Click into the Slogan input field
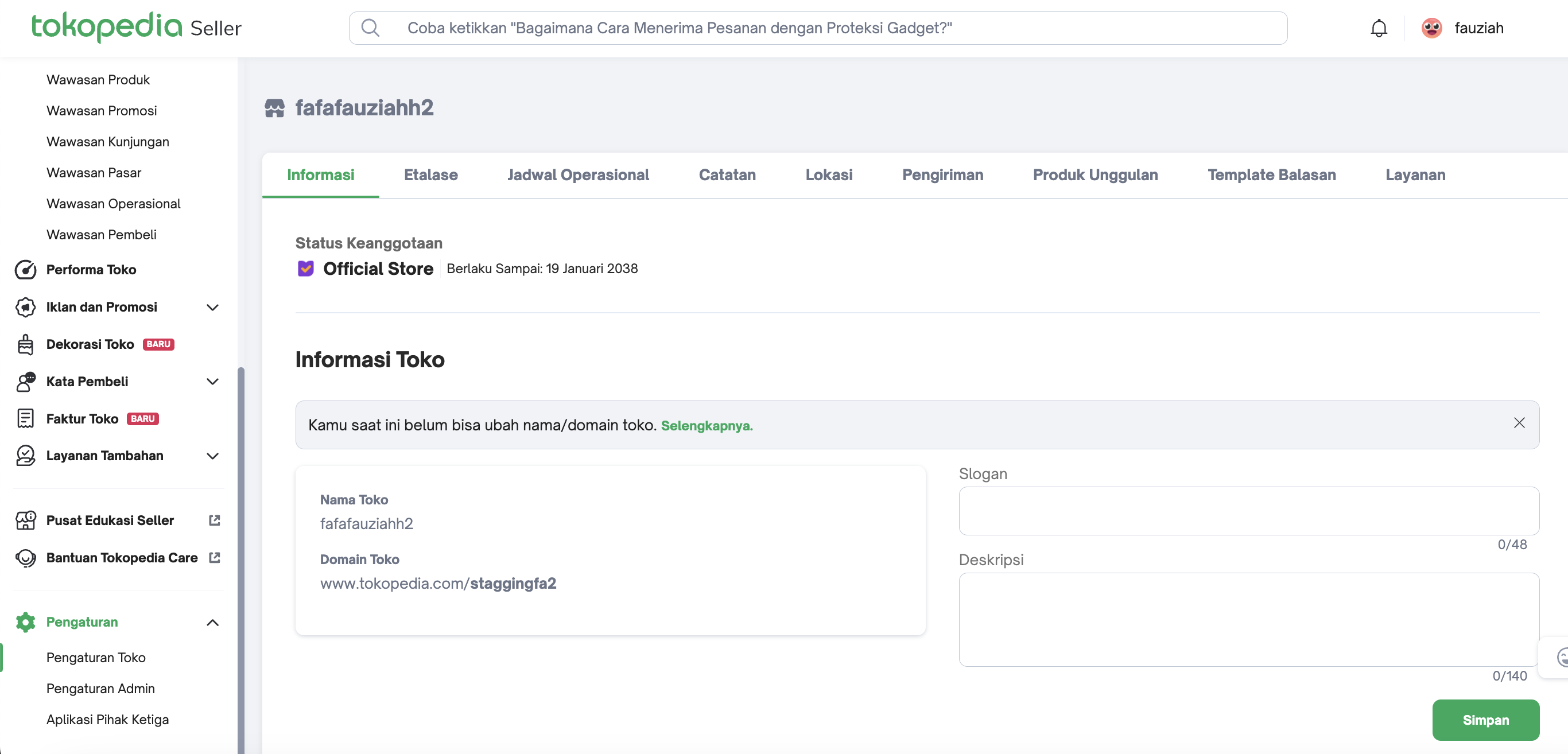The image size is (1568, 754). coord(1248,511)
